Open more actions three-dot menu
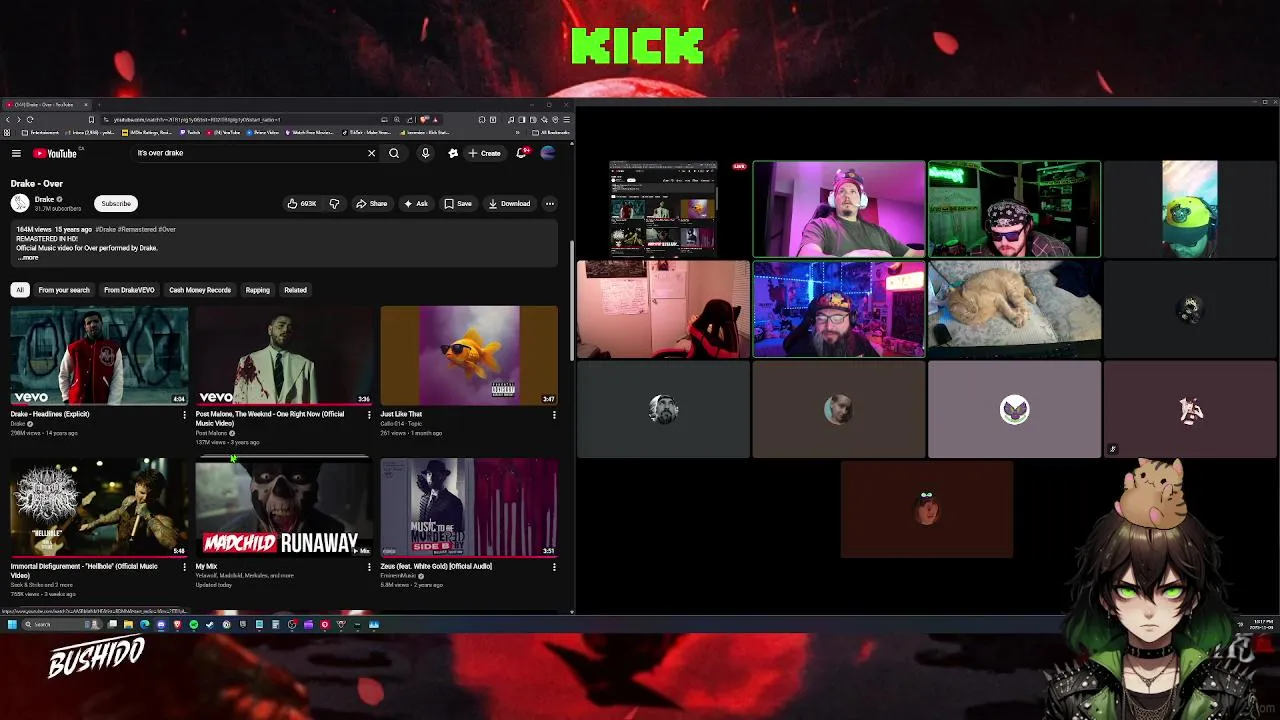This screenshot has width=1280, height=720. [549, 204]
